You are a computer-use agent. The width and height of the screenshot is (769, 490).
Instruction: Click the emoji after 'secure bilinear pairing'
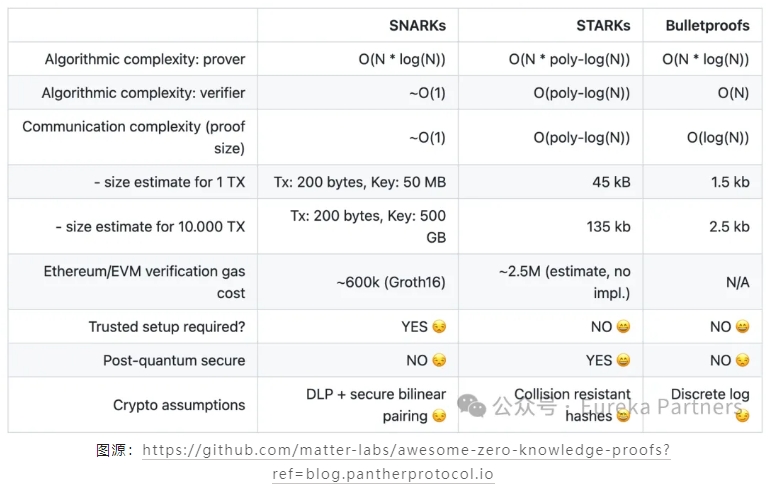pyautogui.click(x=439, y=416)
